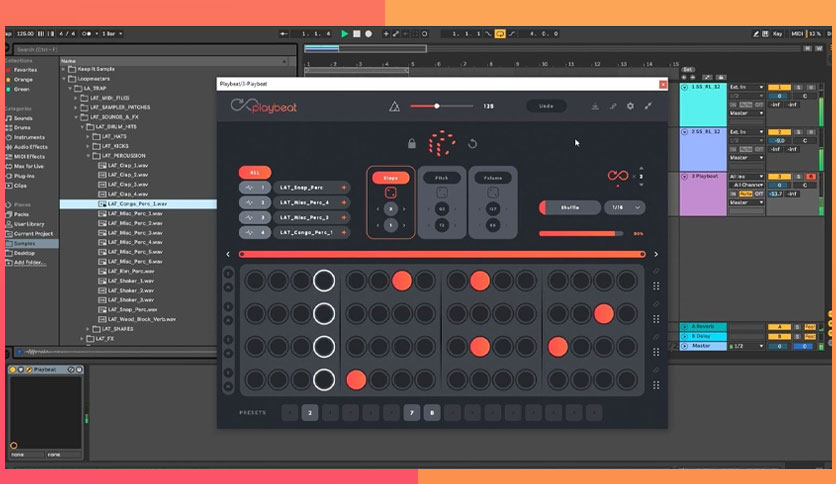The width and height of the screenshot is (836, 484).
Task: Expand the LAT_HATS folder
Action: 89,136
